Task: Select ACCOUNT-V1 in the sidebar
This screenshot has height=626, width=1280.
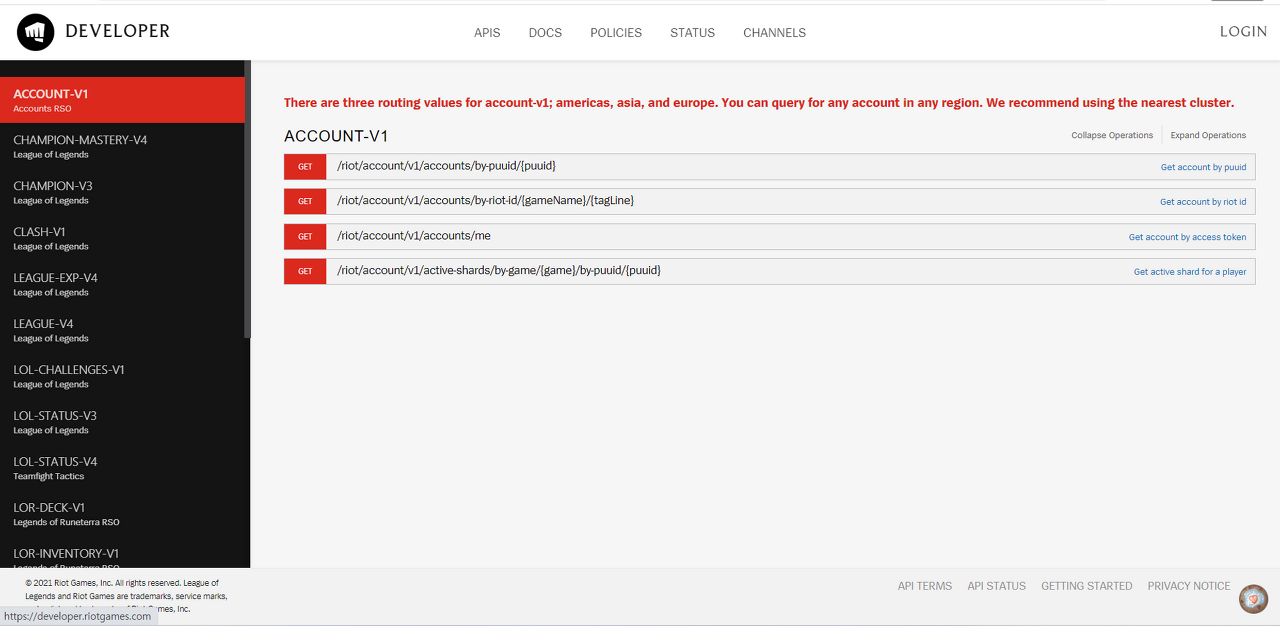Action: point(122,100)
